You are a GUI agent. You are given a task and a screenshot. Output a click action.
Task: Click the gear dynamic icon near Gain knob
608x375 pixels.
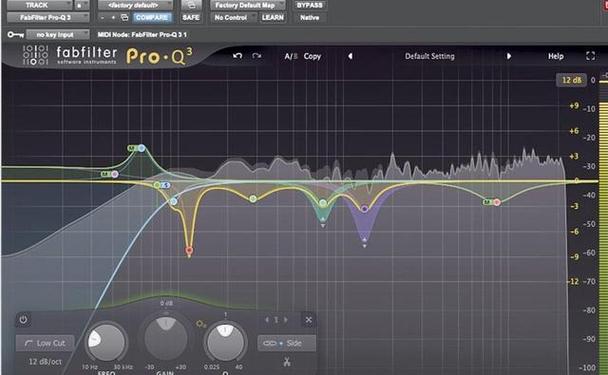pyautogui.click(x=200, y=323)
